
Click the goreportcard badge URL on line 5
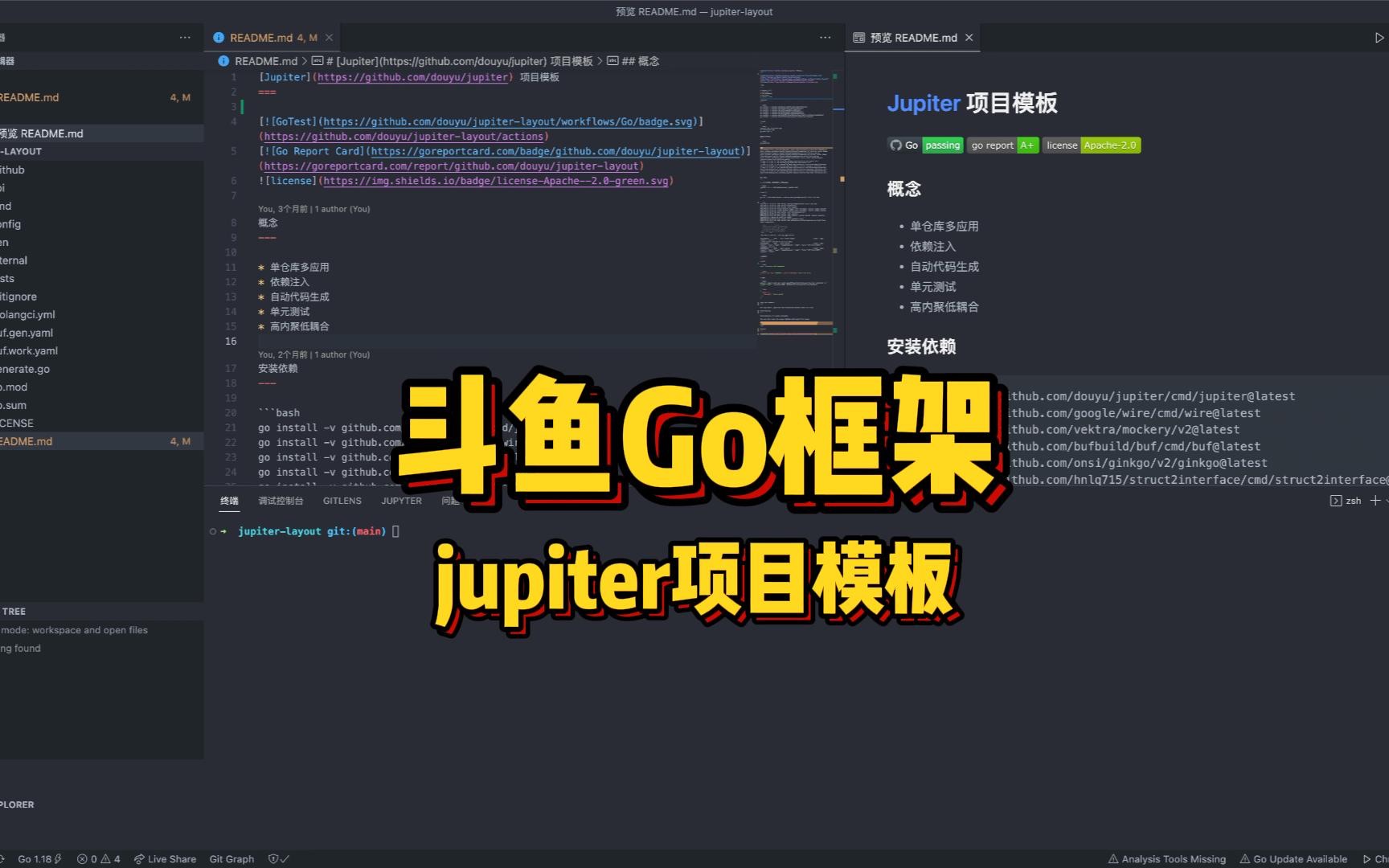(x=555, y=151)
